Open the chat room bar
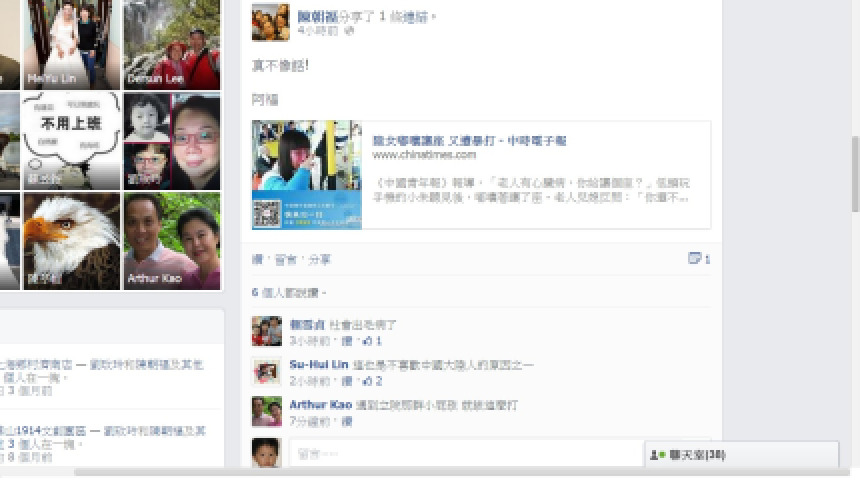The width and height of the screenshot is (860, 480). 742,455
